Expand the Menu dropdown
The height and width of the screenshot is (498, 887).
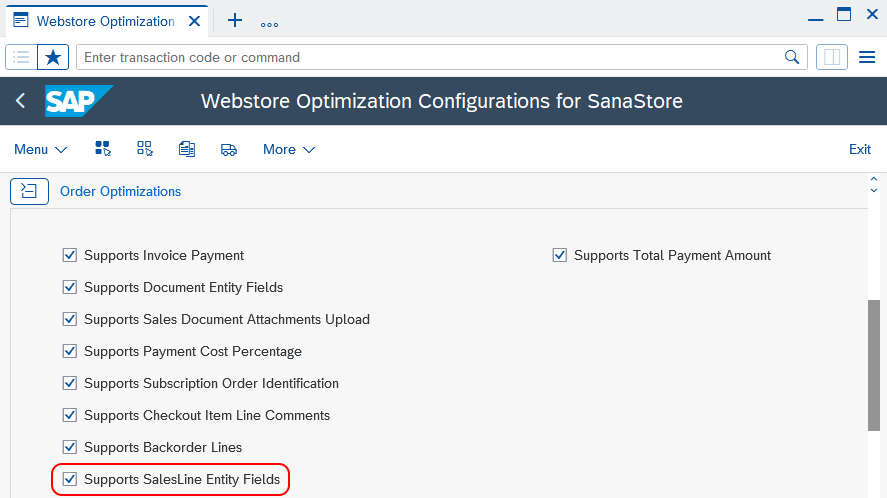[40, 149]
